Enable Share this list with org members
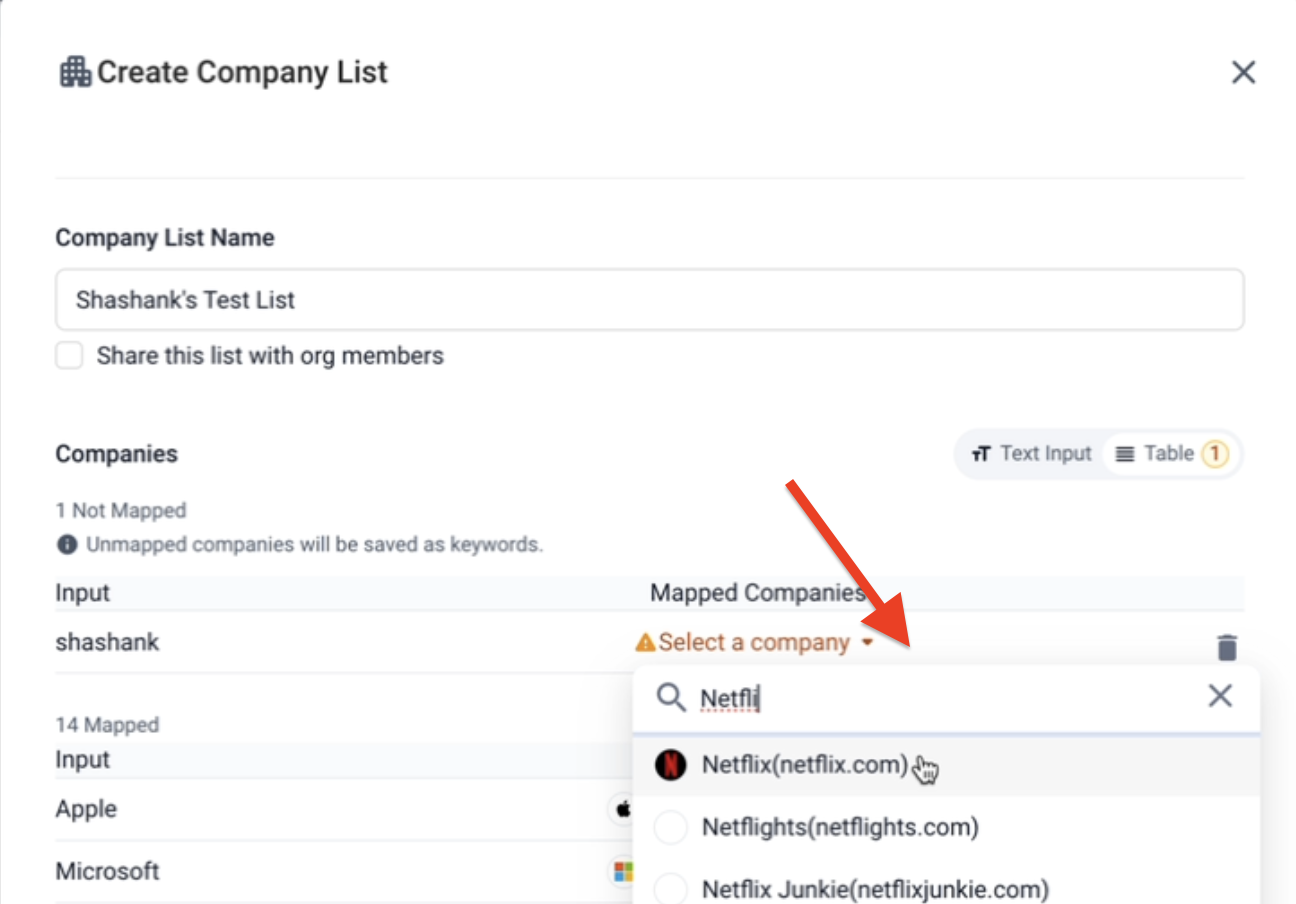This screenshot has height=904, width=1296. 69,356
